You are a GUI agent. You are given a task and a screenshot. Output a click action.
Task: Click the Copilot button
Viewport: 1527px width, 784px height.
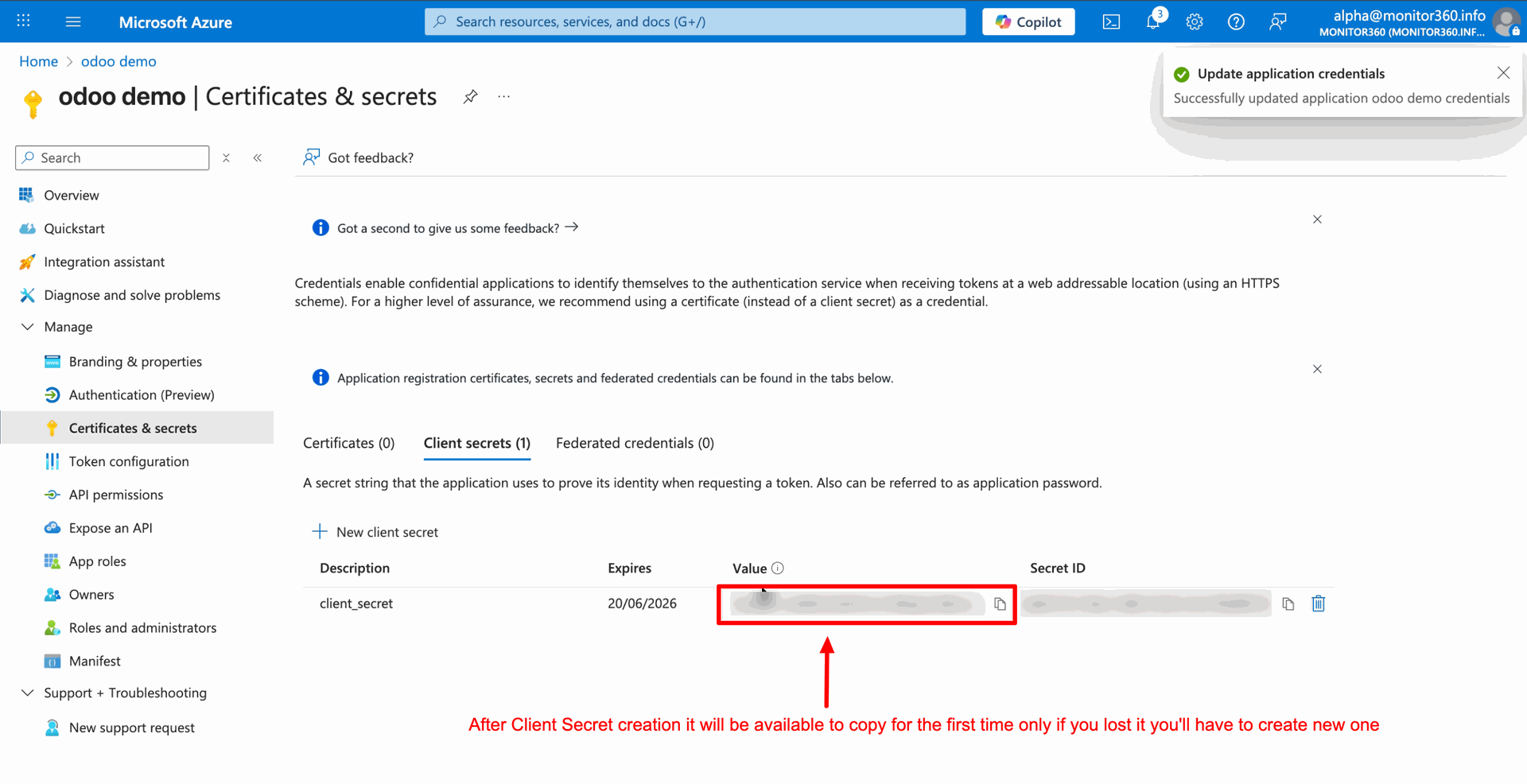(x=1028, y=21)
